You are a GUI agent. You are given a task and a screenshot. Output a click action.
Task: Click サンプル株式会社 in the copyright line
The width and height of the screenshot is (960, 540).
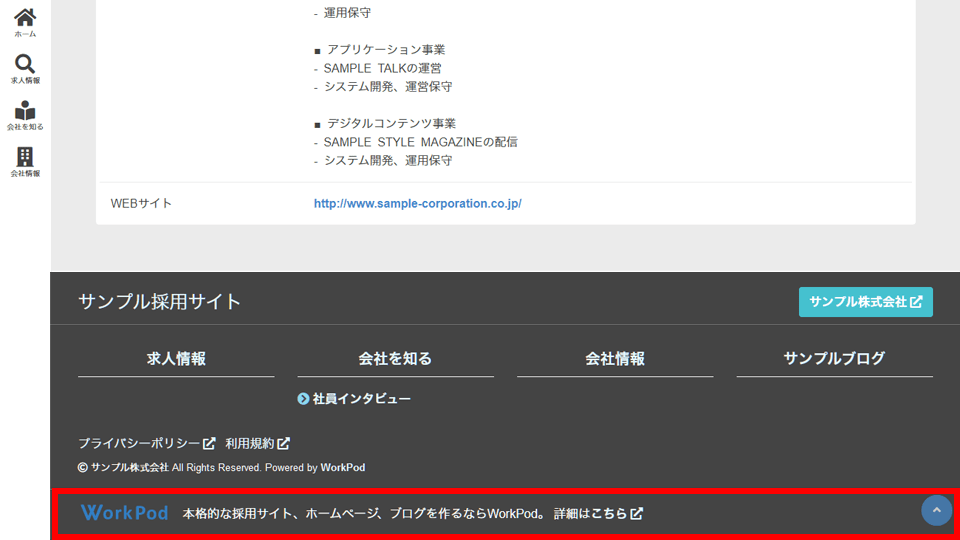click(x=130, y=467)
